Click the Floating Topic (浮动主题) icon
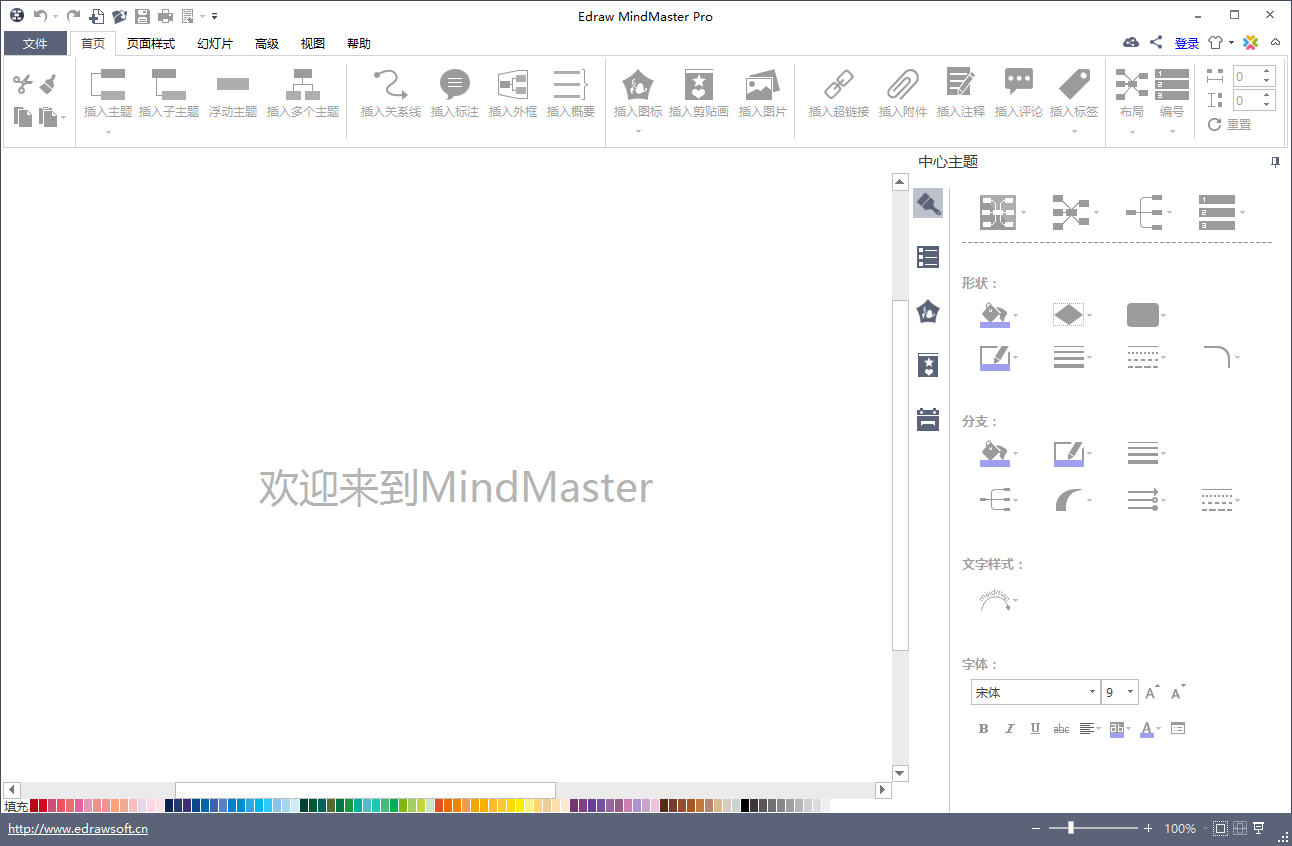The height and width of the screenshot is (846, 1292). click(233, 85)
